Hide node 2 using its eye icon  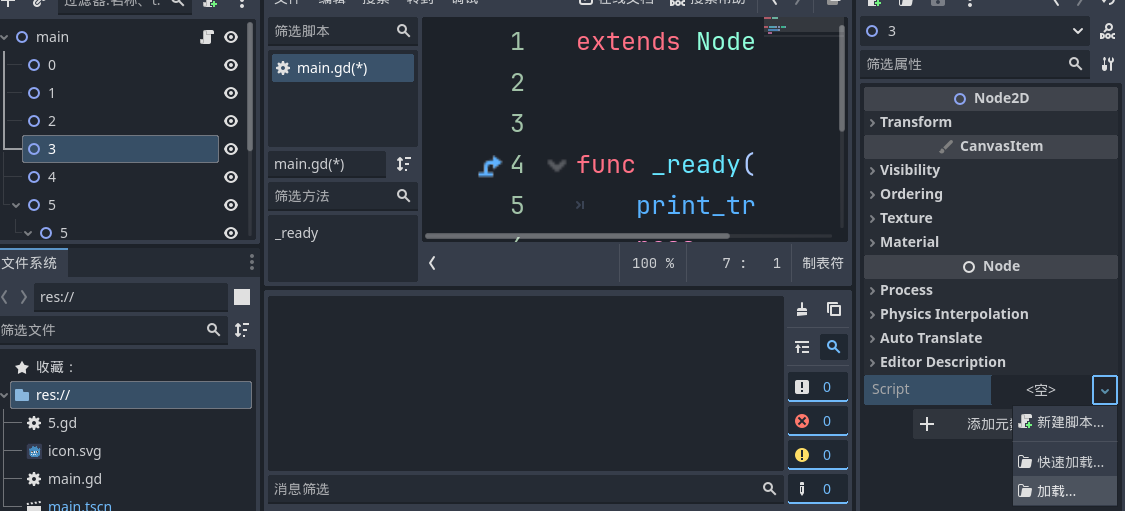(231, 121)
